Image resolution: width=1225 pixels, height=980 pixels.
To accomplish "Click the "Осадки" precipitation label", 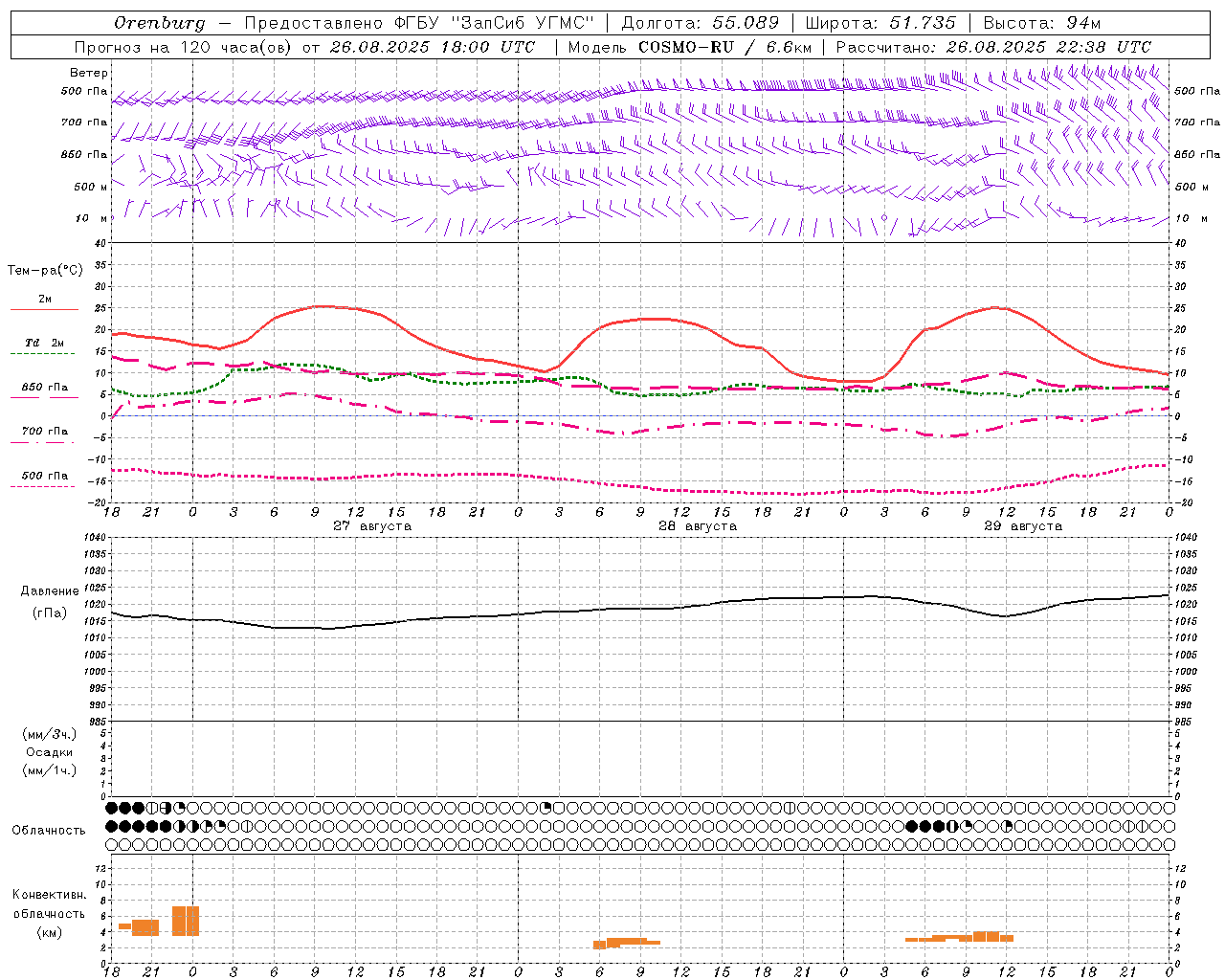I will [50, 752].
